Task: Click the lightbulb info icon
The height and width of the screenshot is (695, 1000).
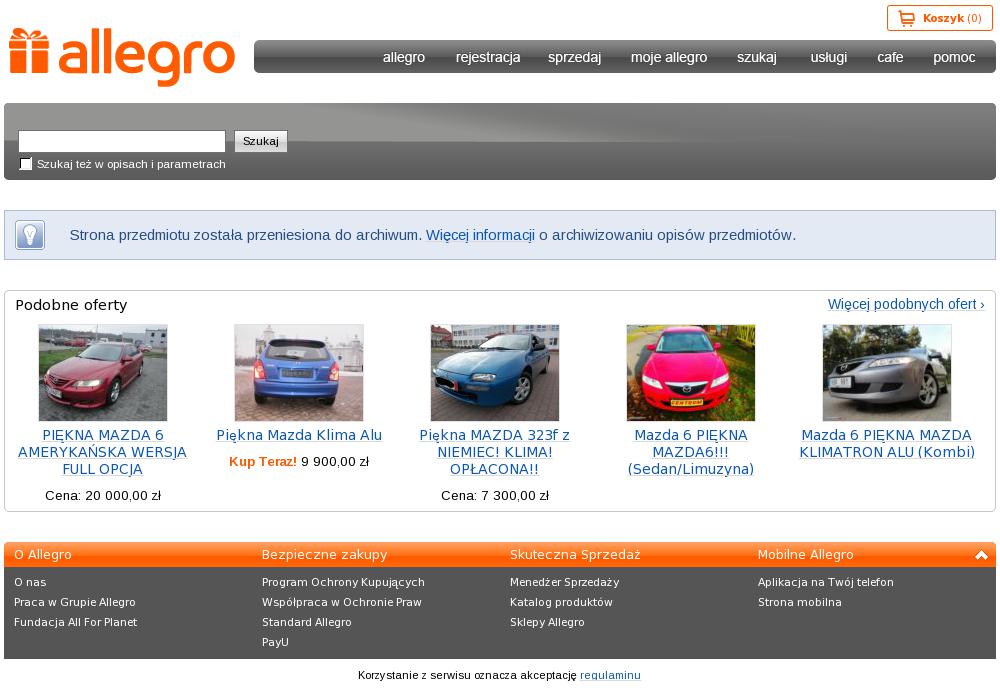Action: click(x=30, y=235)
